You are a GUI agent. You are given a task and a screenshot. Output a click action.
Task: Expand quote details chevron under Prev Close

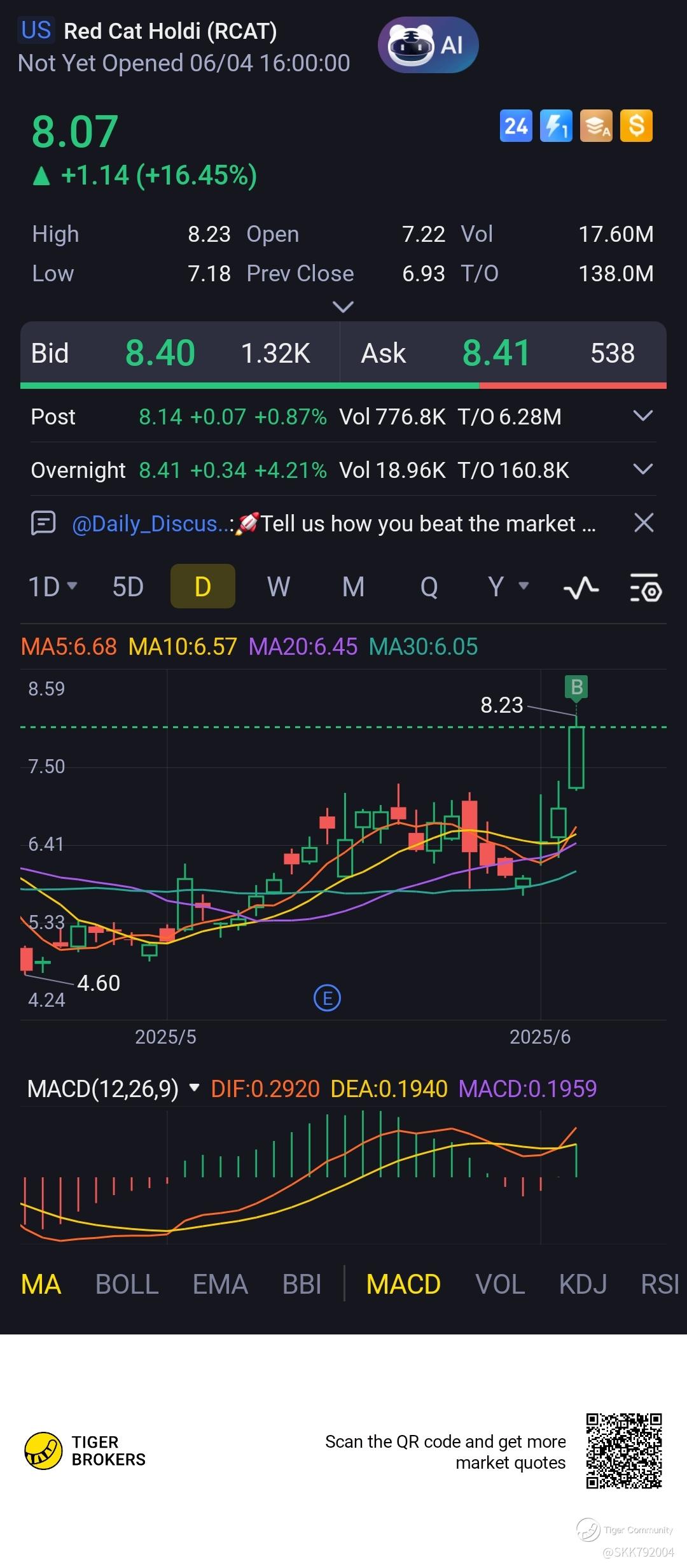[x=343, y=307]
